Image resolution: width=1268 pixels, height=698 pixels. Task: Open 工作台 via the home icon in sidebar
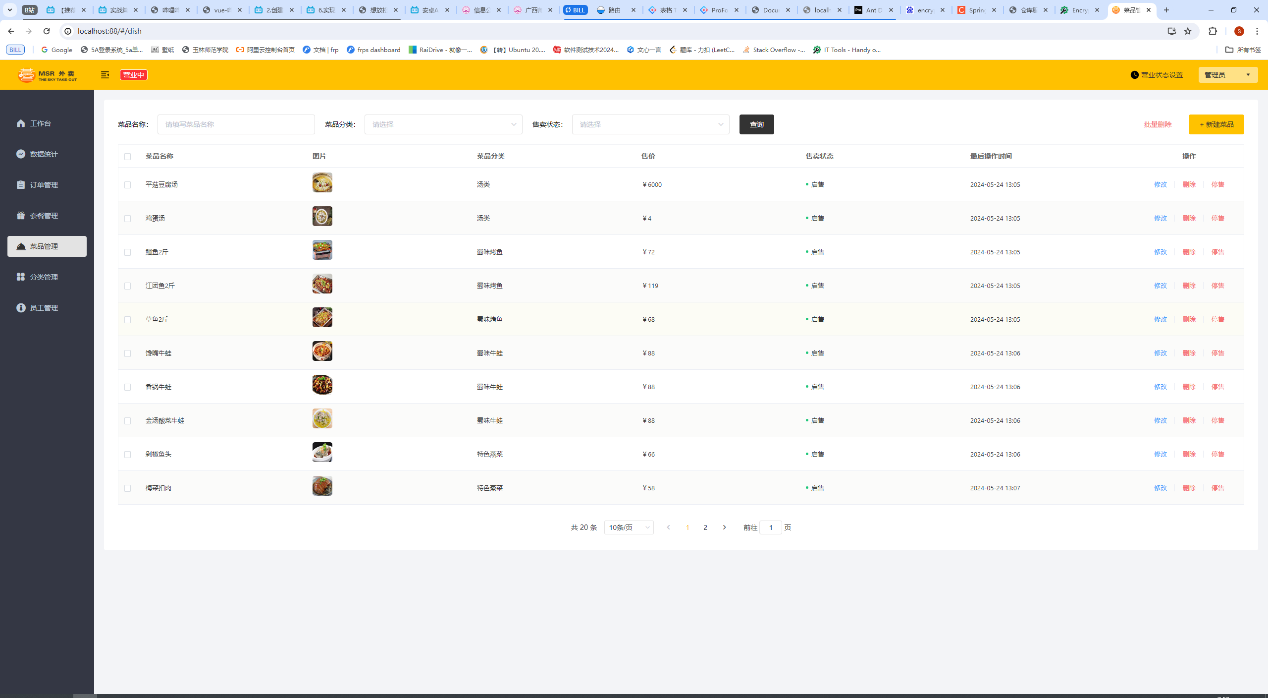(21, 124)
